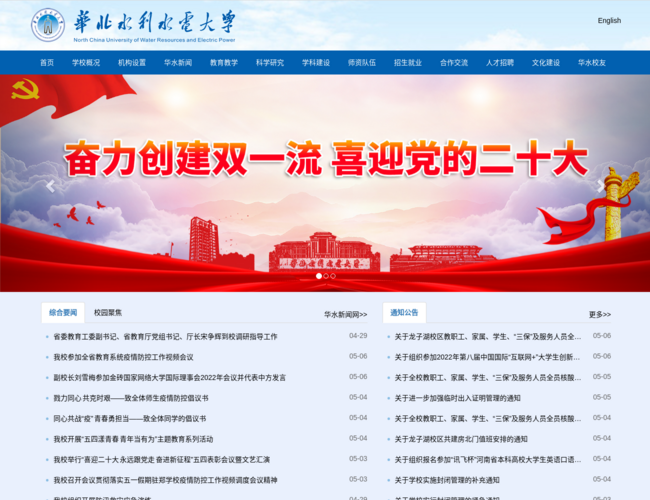Open news 我校召开会议贯彻落实五一假期…调度会议精神

coord(165,480)
